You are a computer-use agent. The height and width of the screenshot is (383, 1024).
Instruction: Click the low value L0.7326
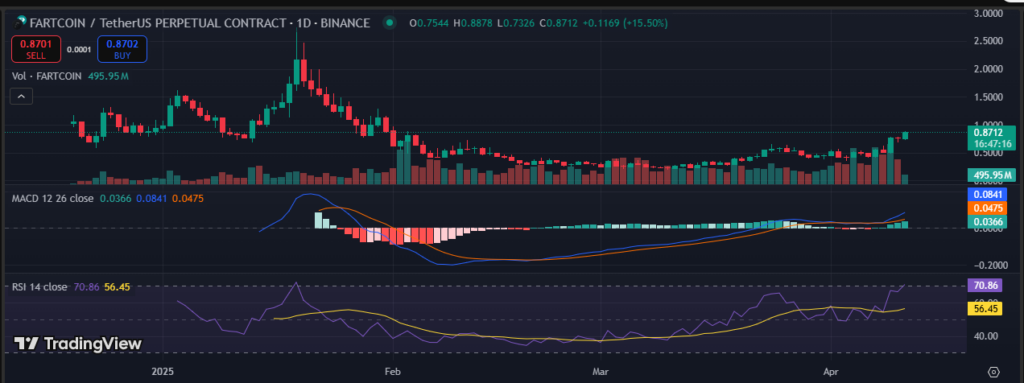(515, 24)
